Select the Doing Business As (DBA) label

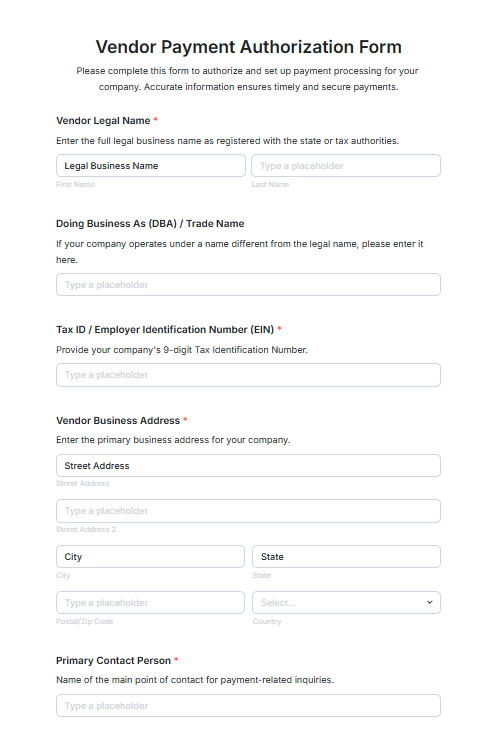click(150, 224)
